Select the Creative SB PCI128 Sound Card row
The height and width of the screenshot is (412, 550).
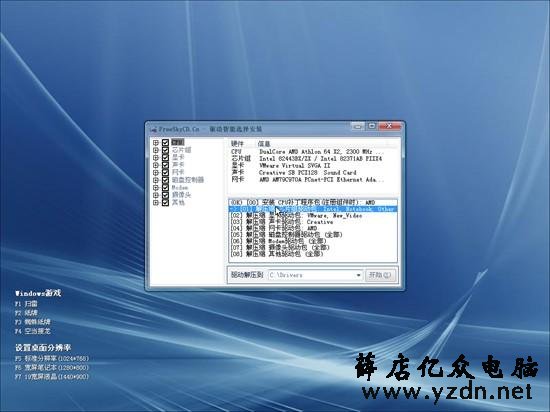tap(294, 173)
